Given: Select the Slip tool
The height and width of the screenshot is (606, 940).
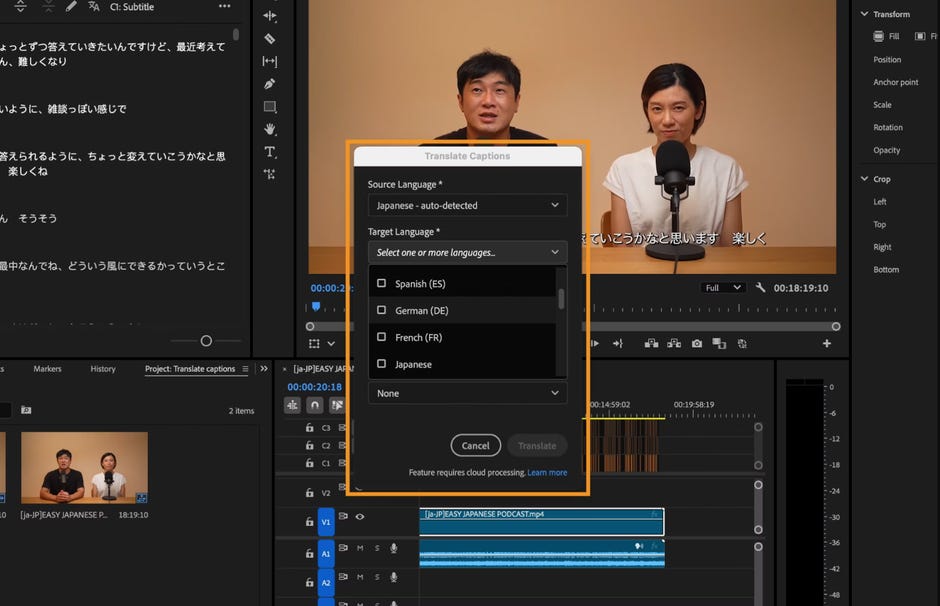Looking at the screenshot, I should pos(270,61).
